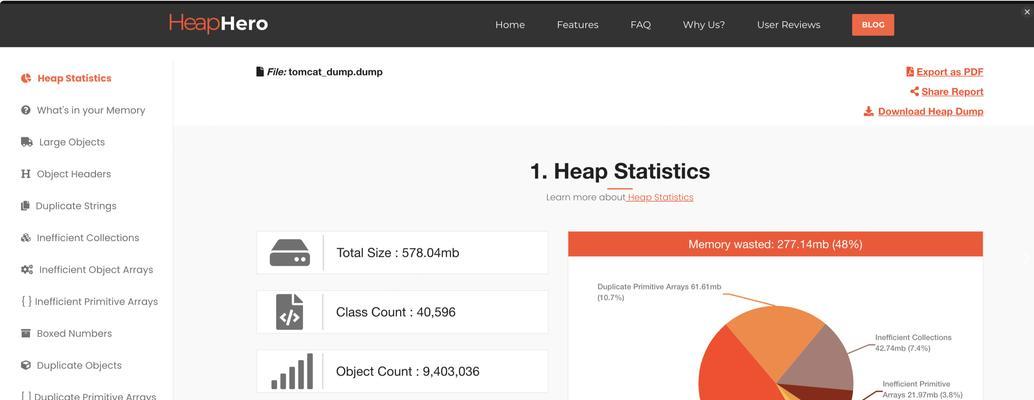
Task: Click the hard drive icon for Total Size
Action: (x=289, y=252)
